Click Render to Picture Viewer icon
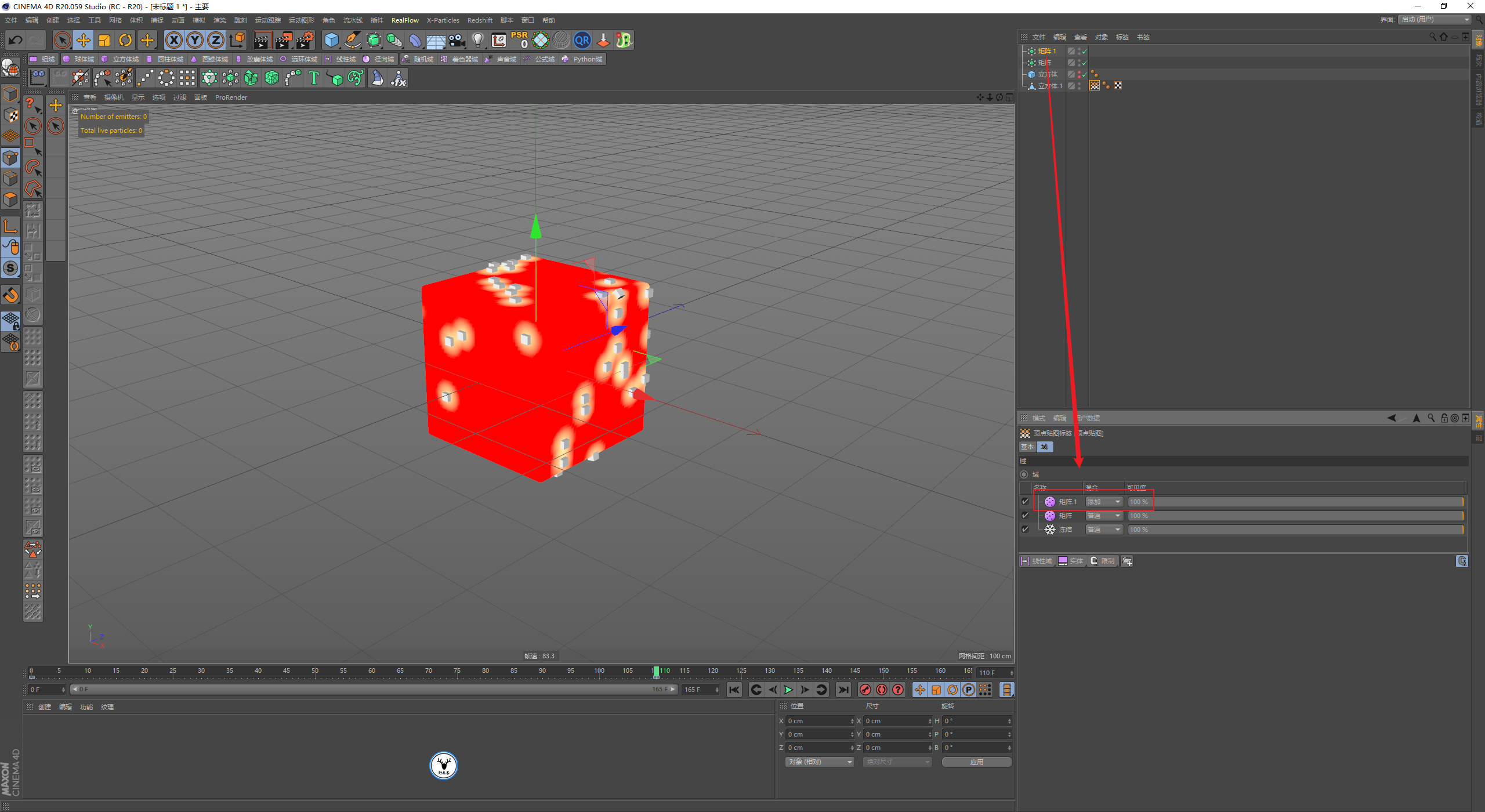 pos(283,40)
